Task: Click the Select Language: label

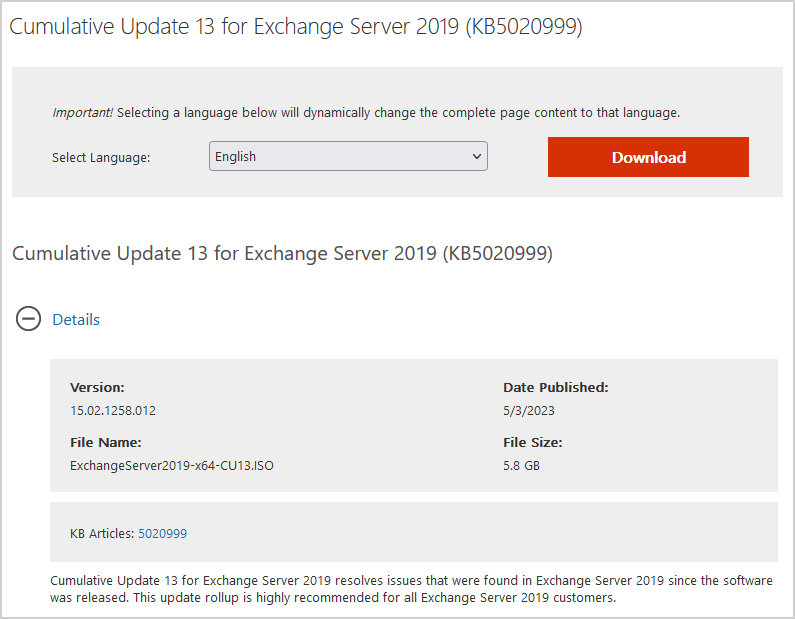Action: click(x=101, y=158)
